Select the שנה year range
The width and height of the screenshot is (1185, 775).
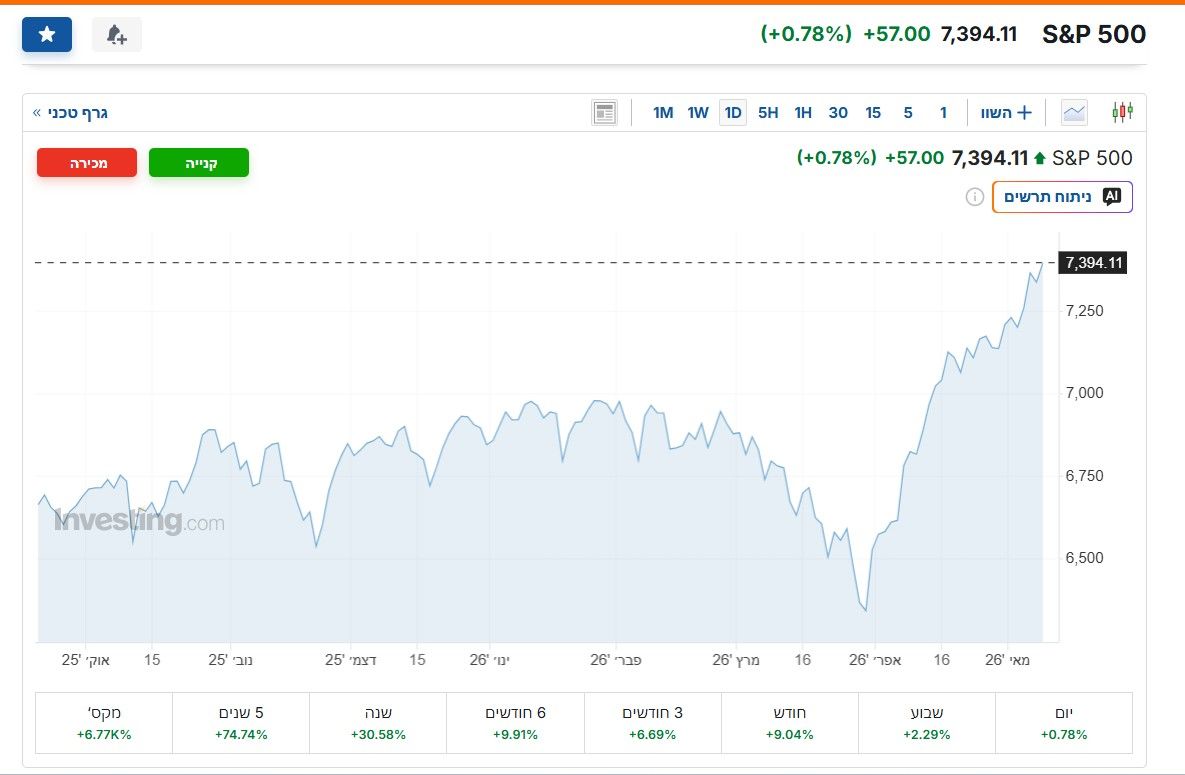pos(378,723)
